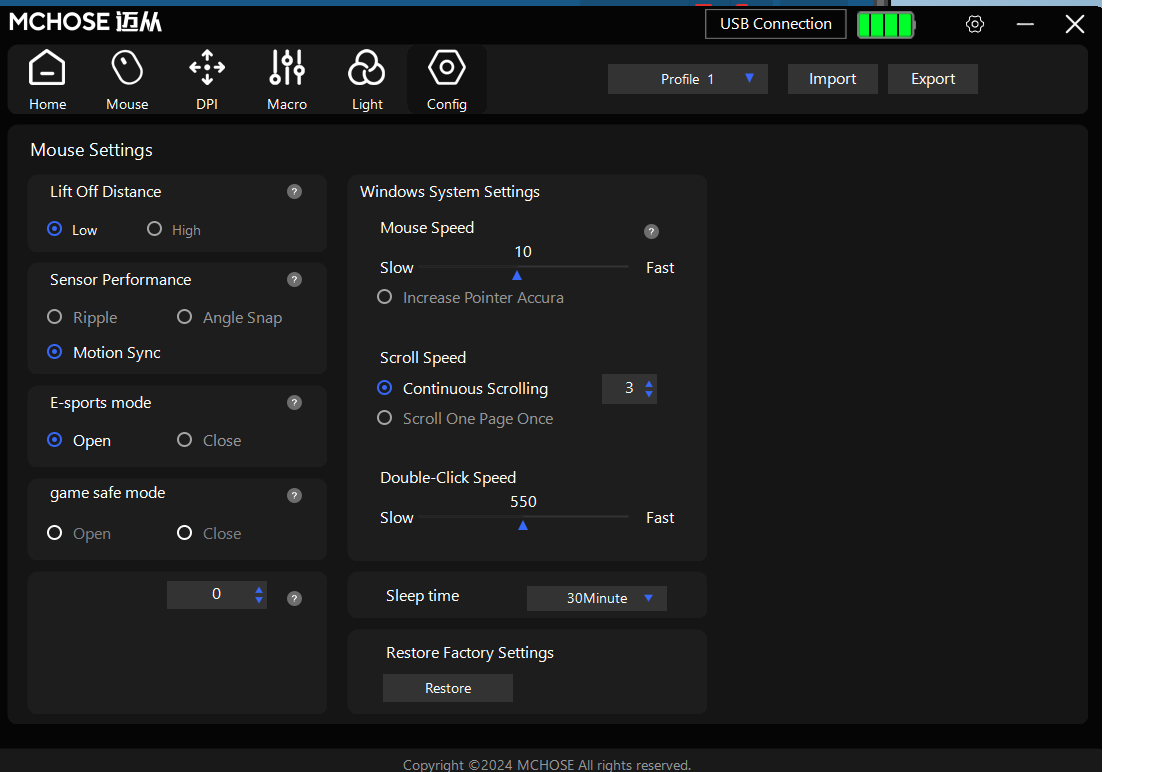Click the MCHOSE logo
Screen dimensions: 1152x772
coord(85,22)
